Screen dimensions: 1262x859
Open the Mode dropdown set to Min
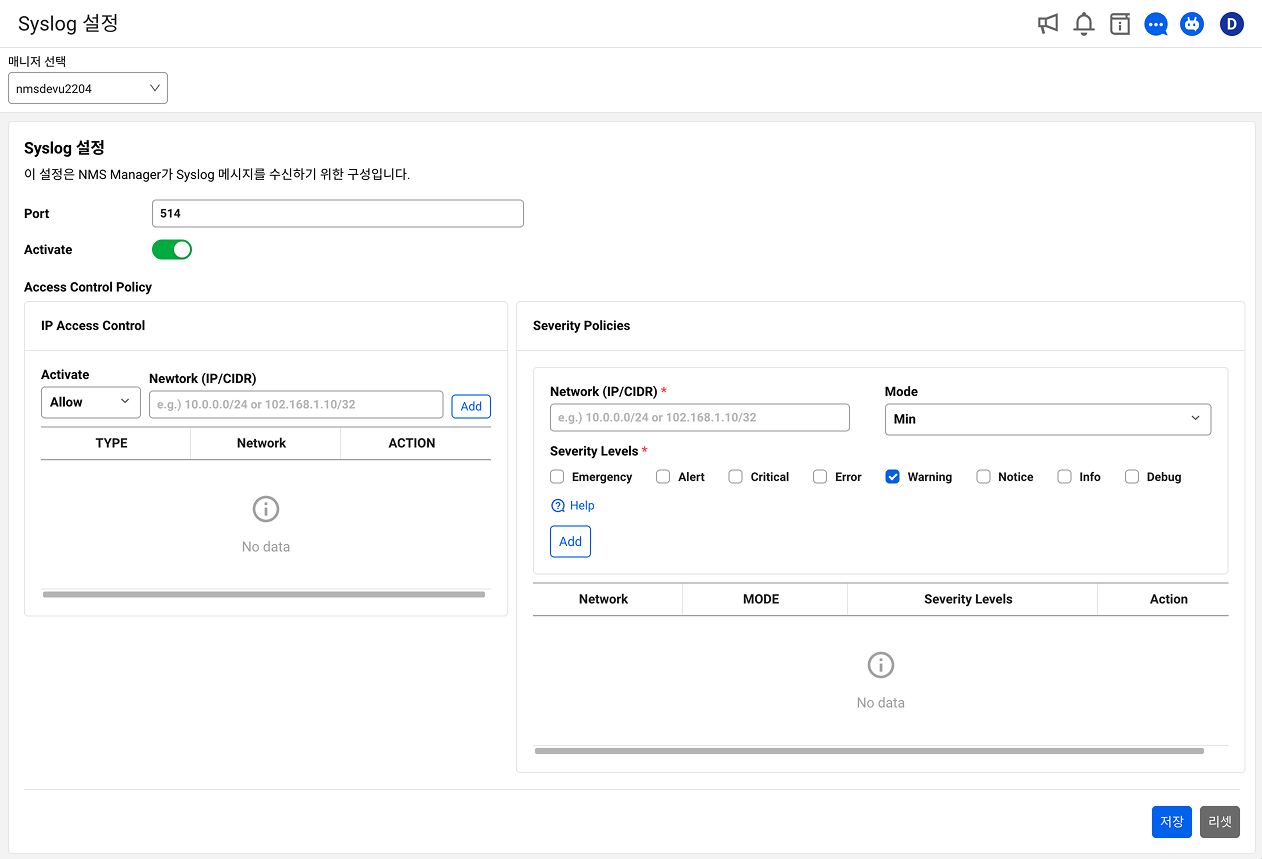pos(1047,419)
